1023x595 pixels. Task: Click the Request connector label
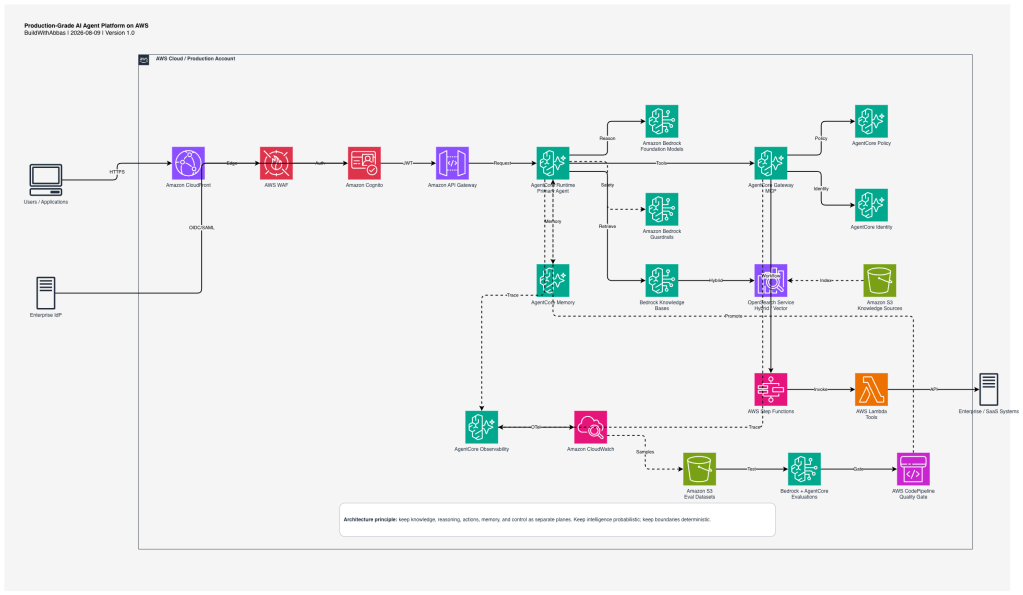(x=502, y=163)
